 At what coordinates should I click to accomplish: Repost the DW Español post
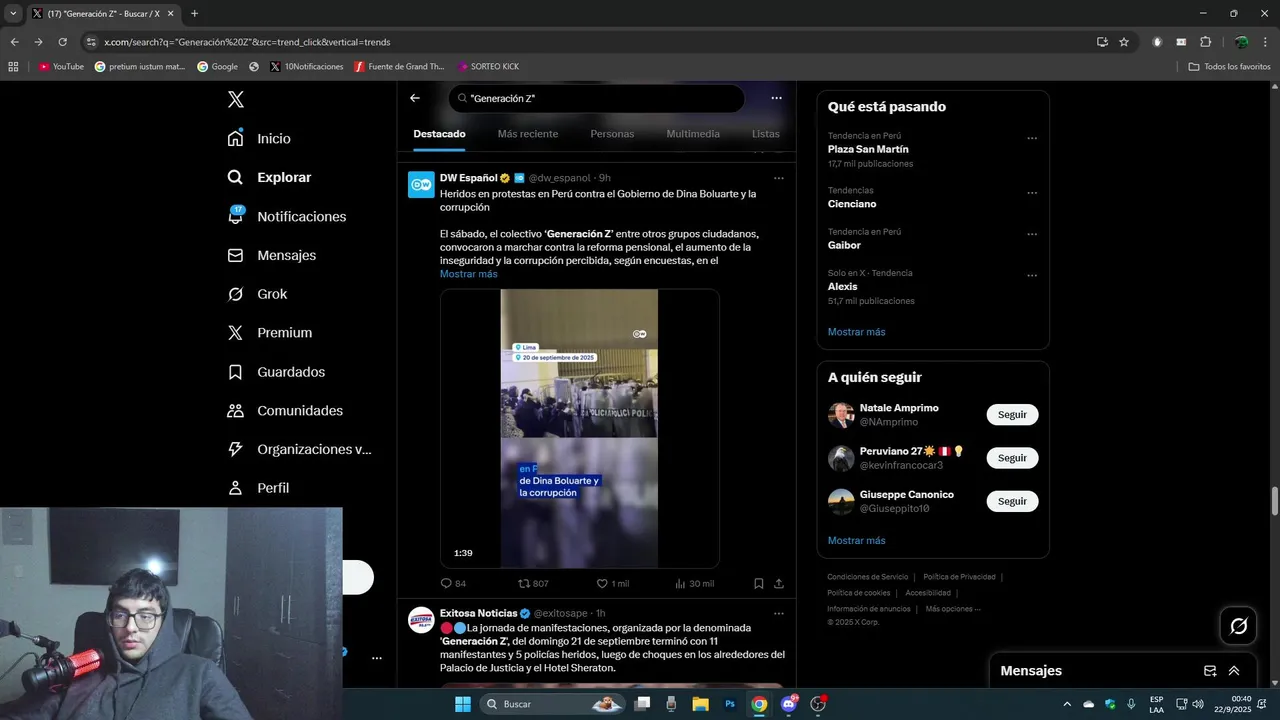coord(524,583)
